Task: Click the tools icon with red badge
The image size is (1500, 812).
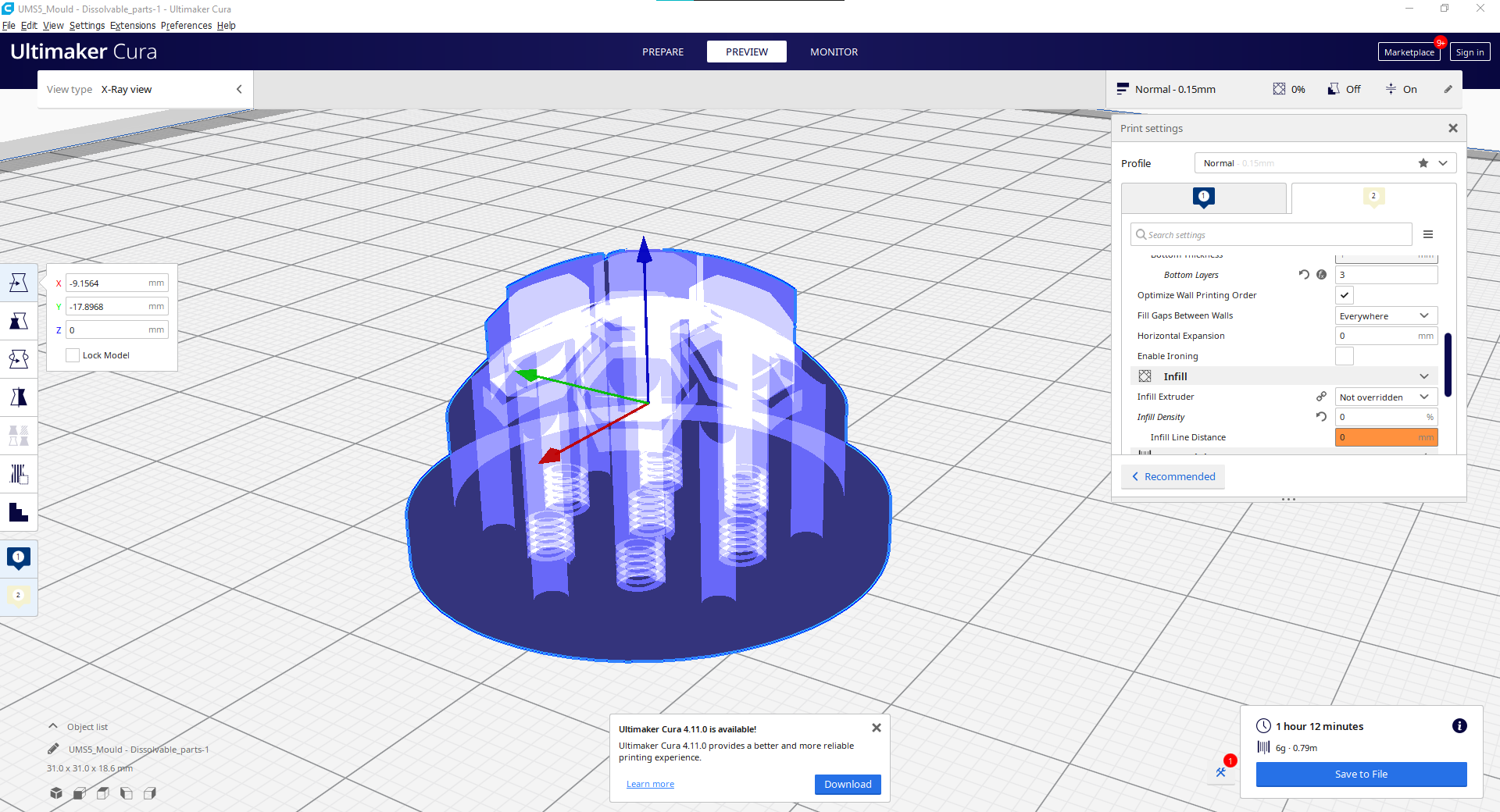Action: (x=1222, y=771)
